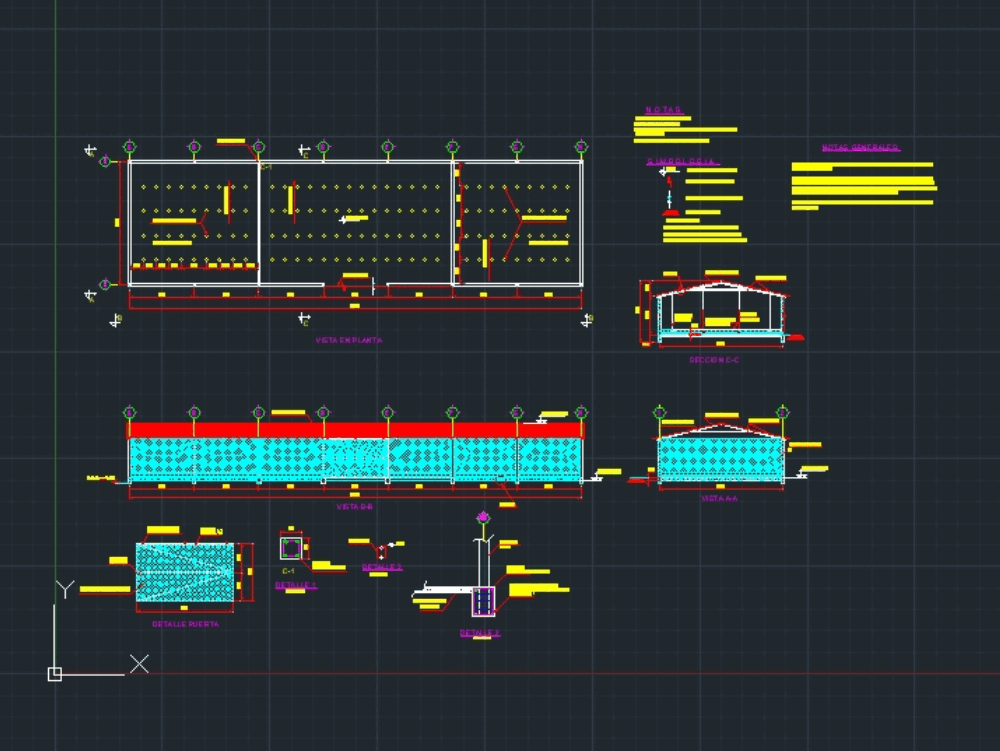Click the UCS icon's Y axis label
The width and height of the screenshot is (1000, 751).
pos(64,588)
